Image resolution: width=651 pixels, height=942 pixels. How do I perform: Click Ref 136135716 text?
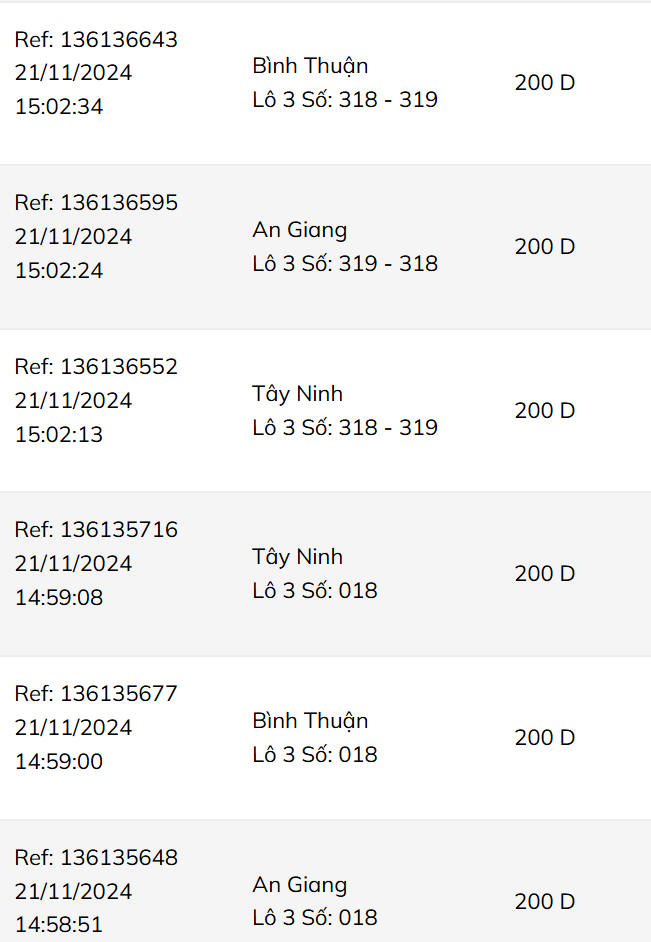point(96,530)
